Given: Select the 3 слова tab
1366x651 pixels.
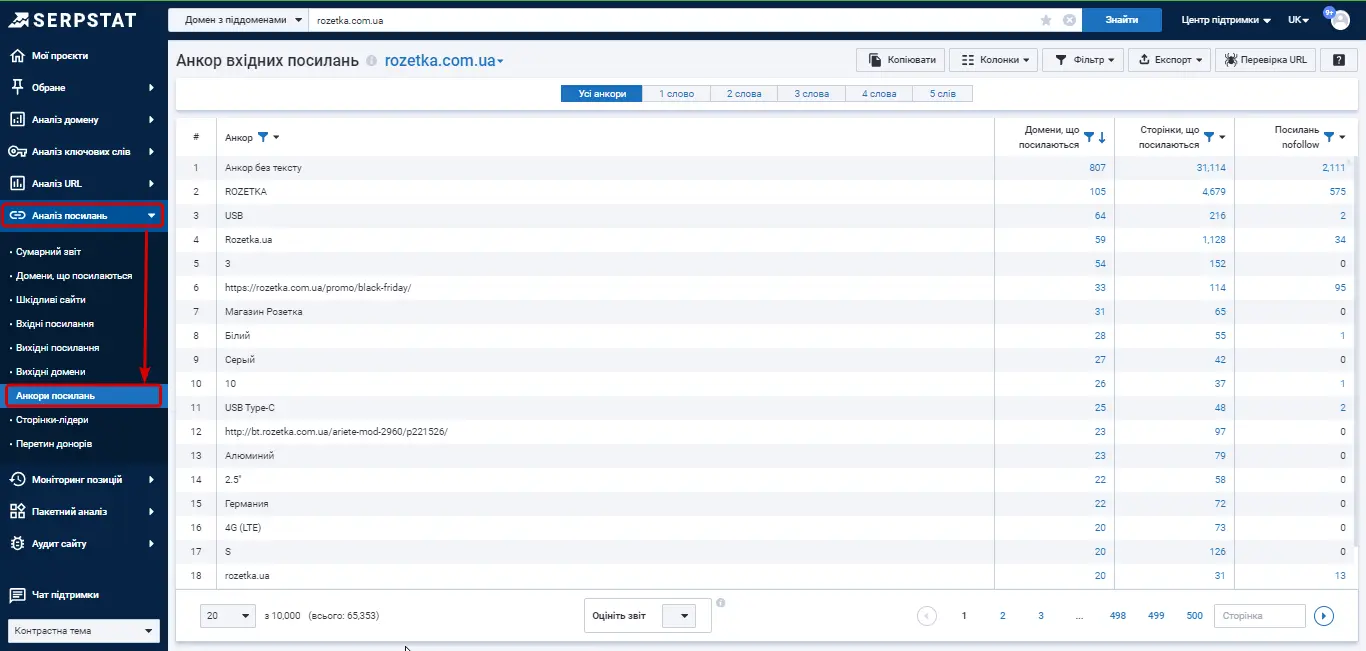Looking at the screenshot, I should (x=811, y=94).
